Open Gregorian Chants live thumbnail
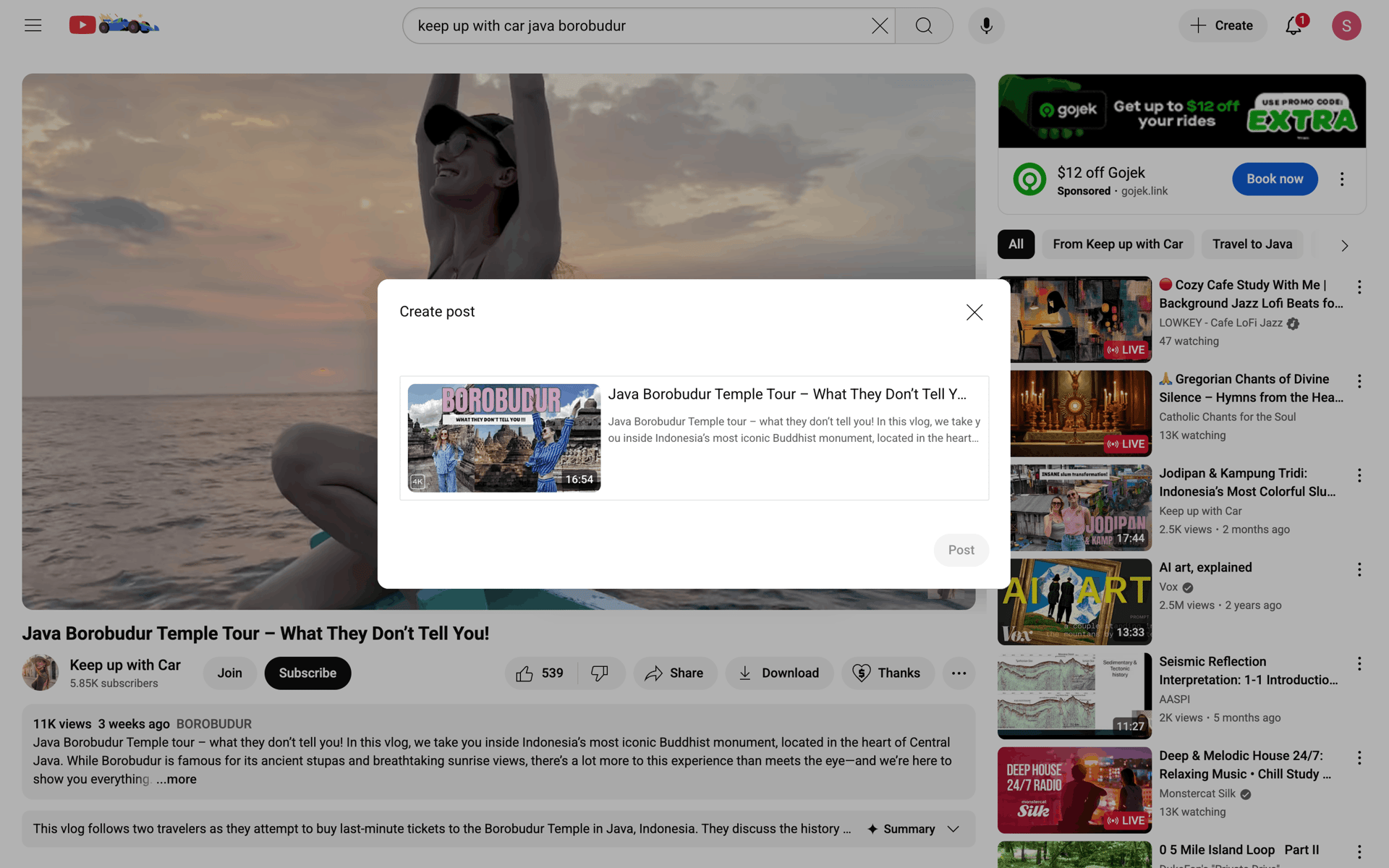This screenshot has width=1389, height=868. (1081, 413)
